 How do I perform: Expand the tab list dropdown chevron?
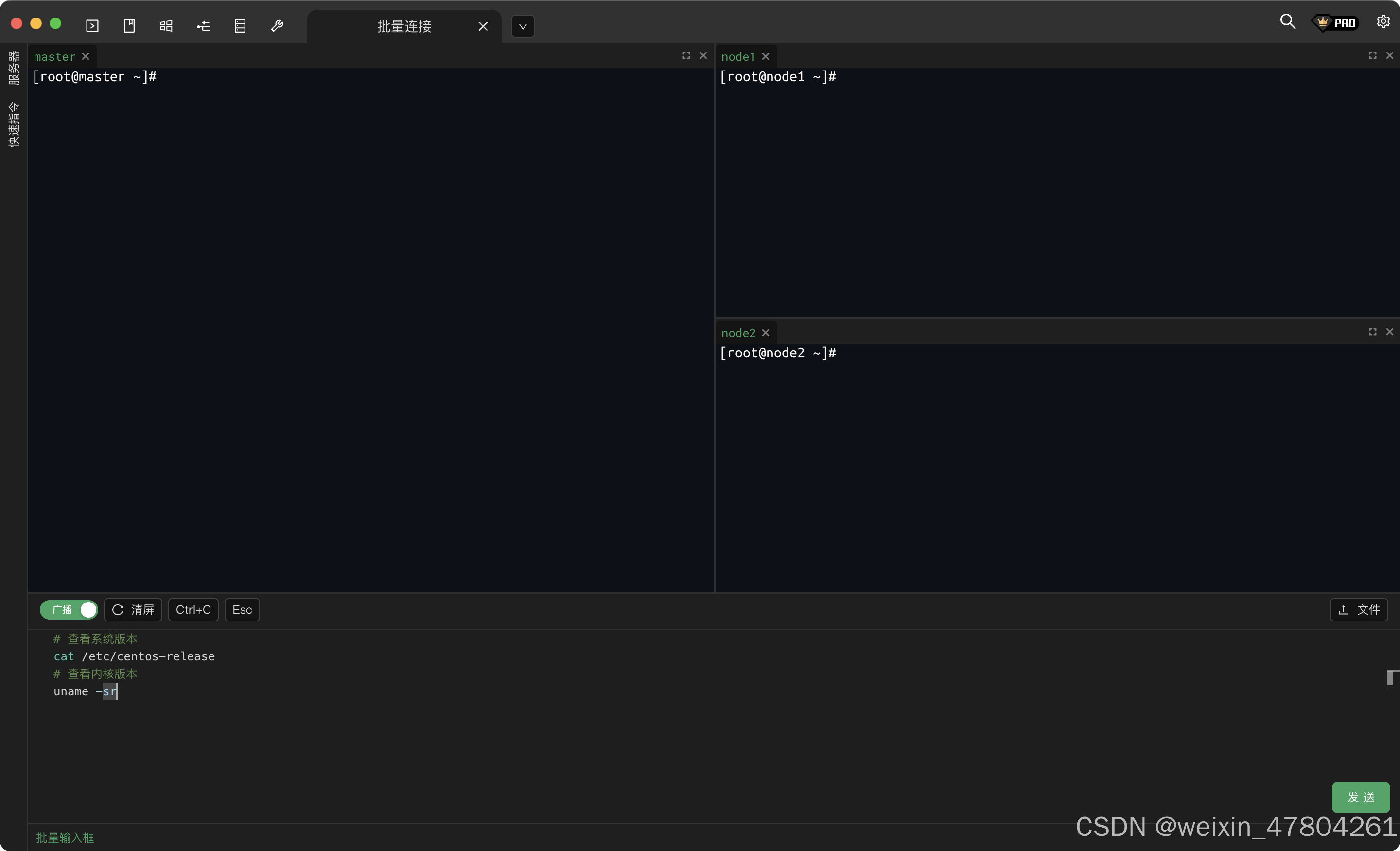click(x=522, y=26)
